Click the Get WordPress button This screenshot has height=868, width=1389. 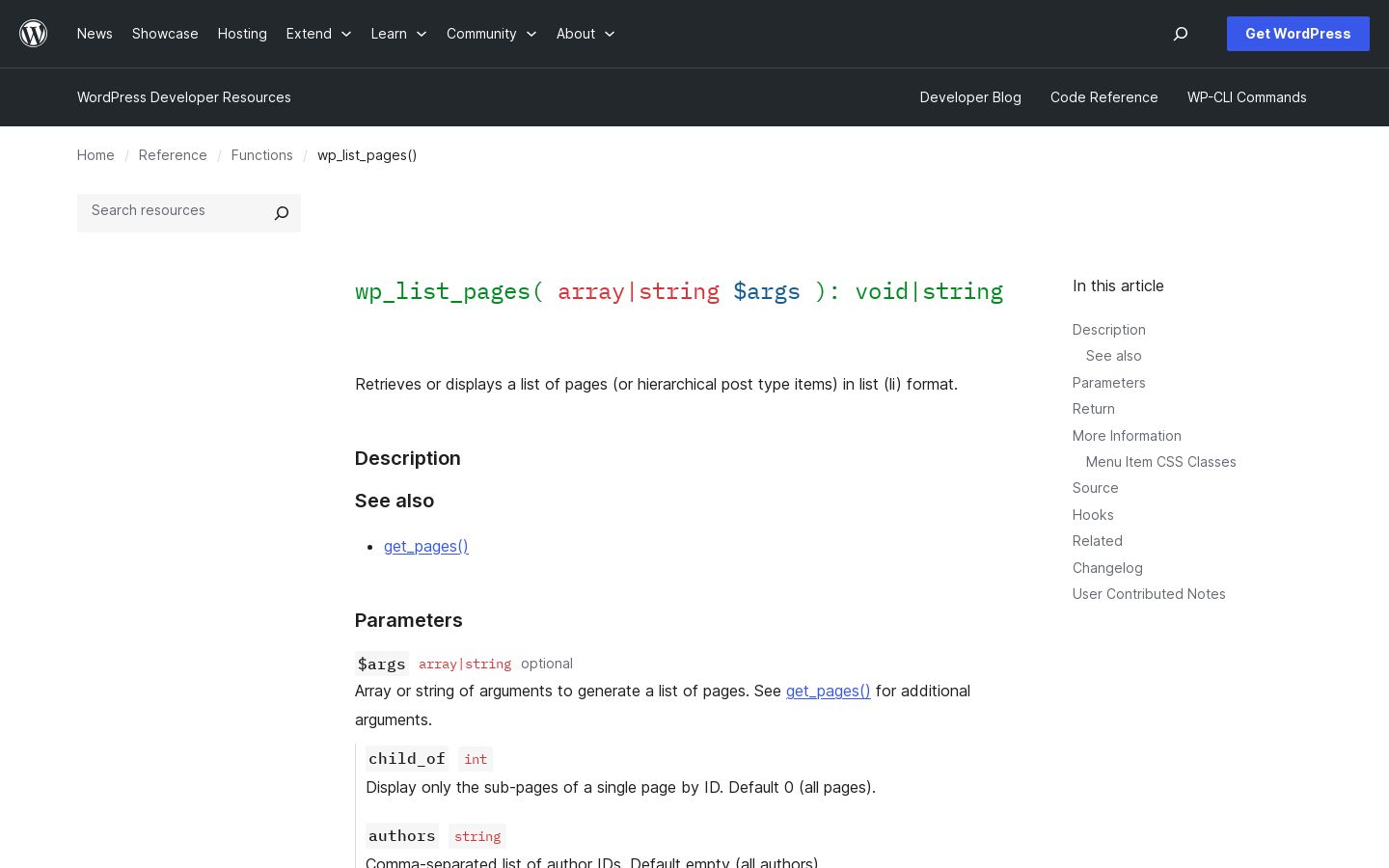[1298, 34]
